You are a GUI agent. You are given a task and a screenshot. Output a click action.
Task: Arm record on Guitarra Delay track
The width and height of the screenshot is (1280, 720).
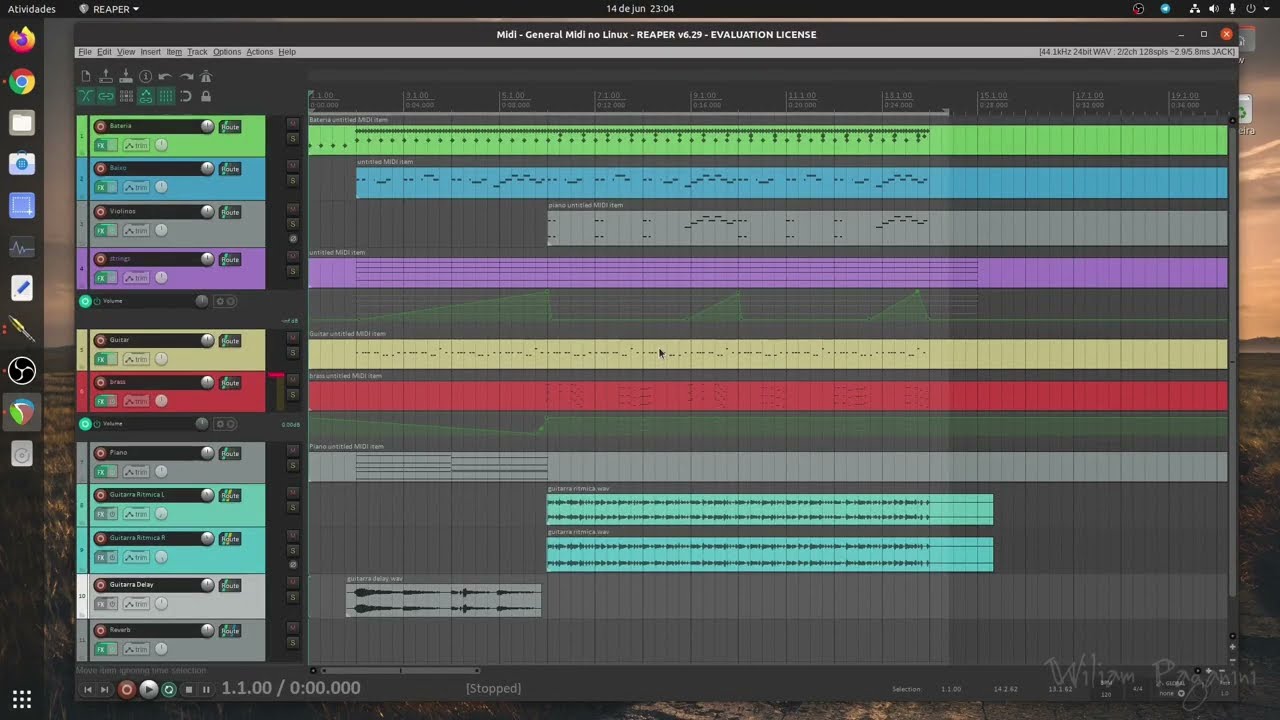tap(100, 584)
